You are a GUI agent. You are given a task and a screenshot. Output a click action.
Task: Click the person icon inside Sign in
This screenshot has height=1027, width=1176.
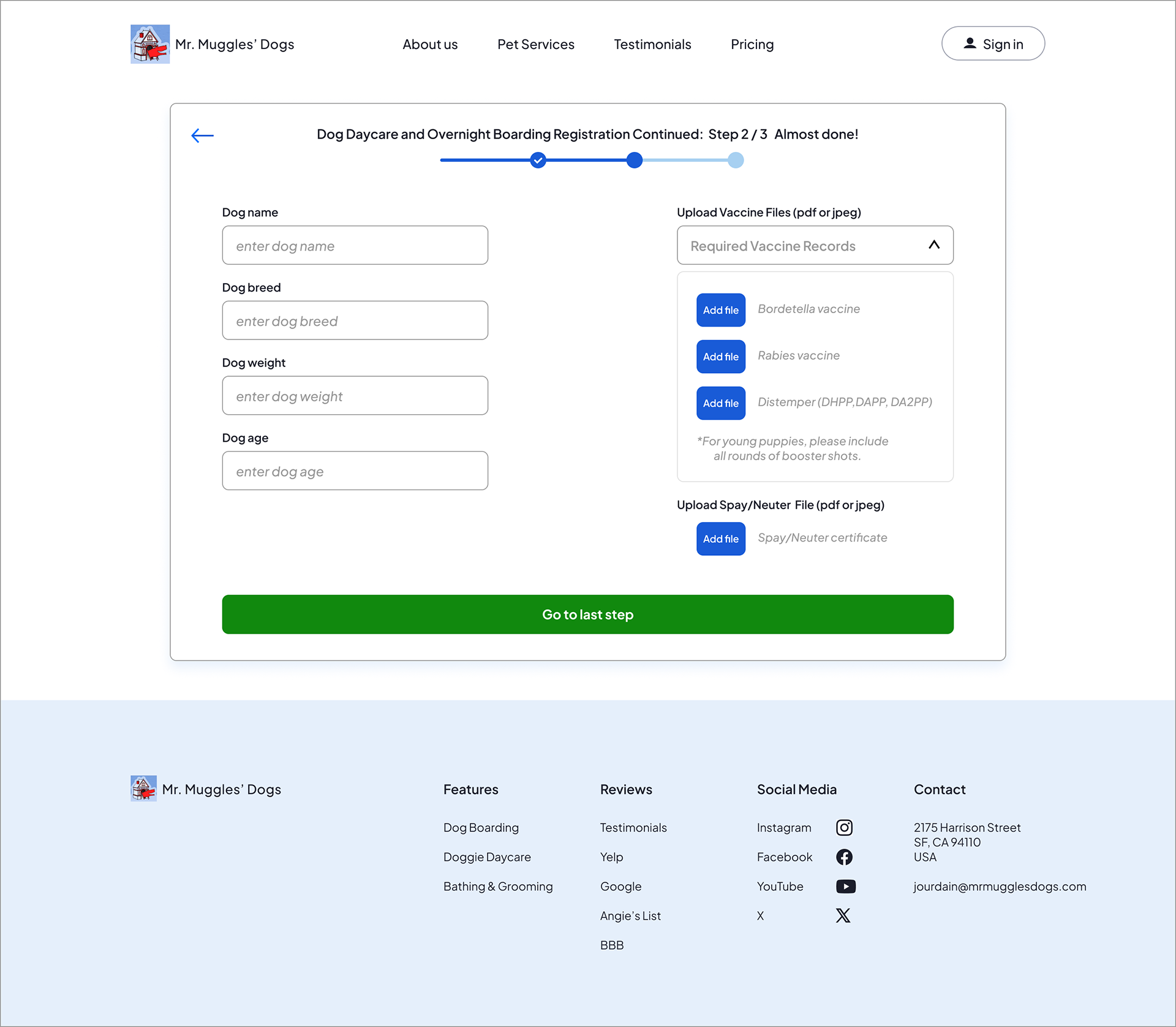(970, 43)
